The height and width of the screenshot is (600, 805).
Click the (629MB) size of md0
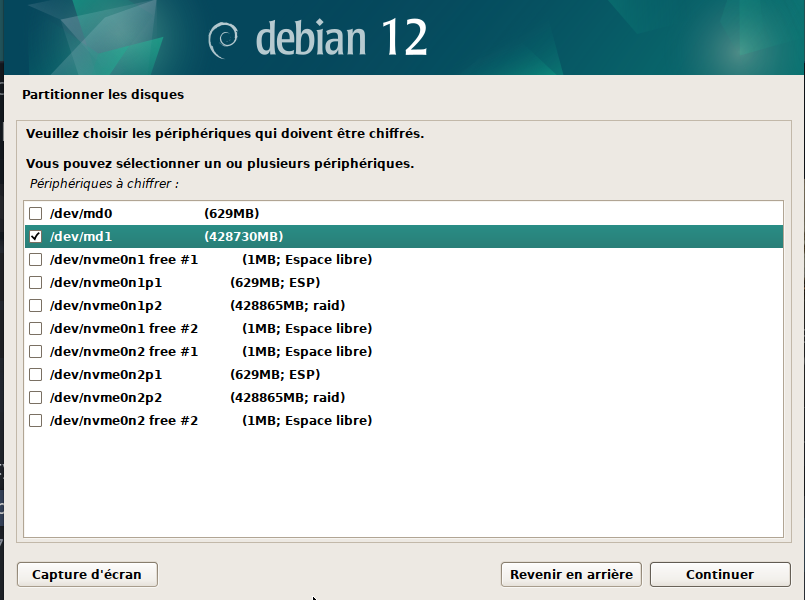click(x=232, y=214)
